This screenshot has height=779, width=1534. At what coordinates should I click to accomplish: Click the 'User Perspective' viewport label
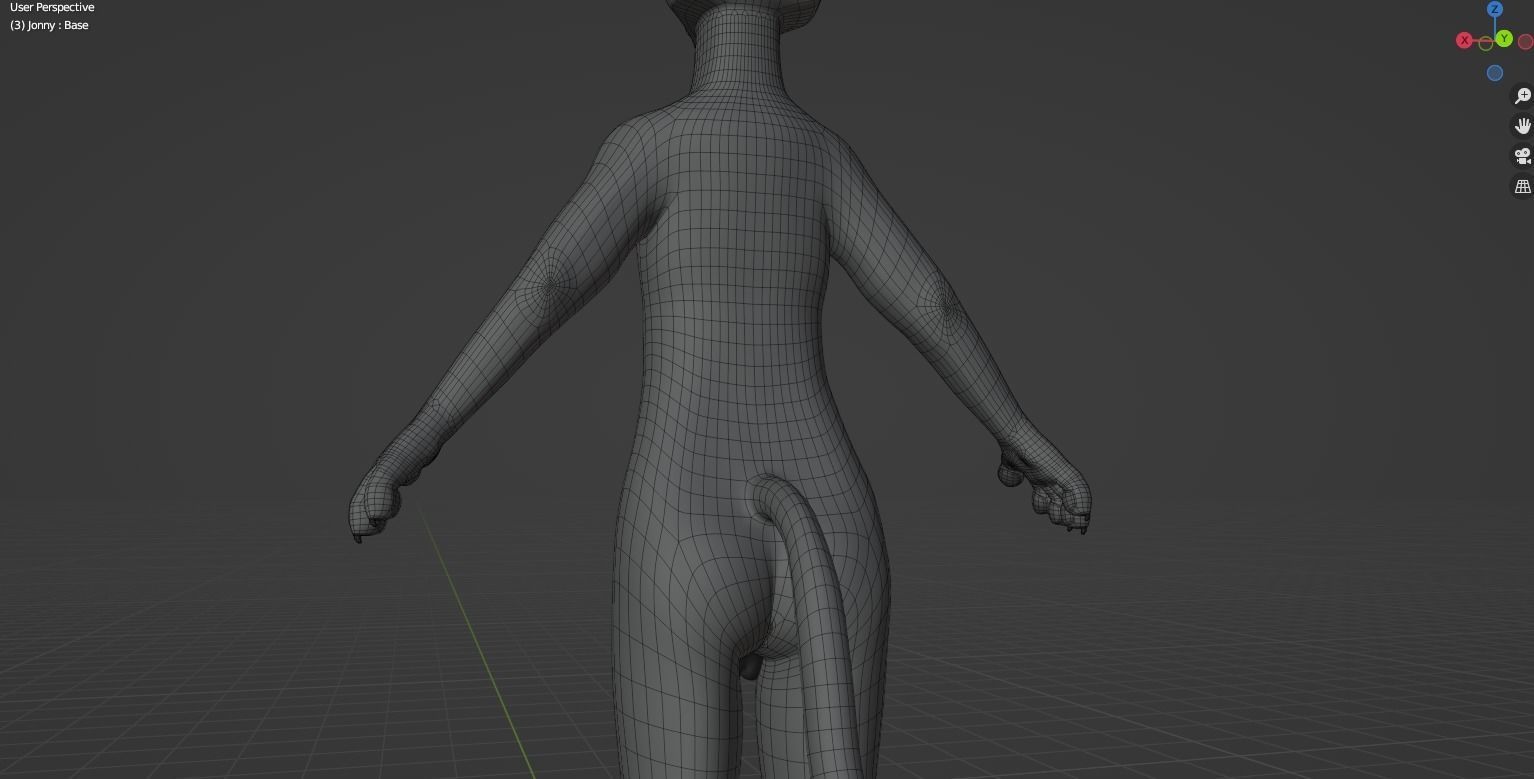coord(52,7)
